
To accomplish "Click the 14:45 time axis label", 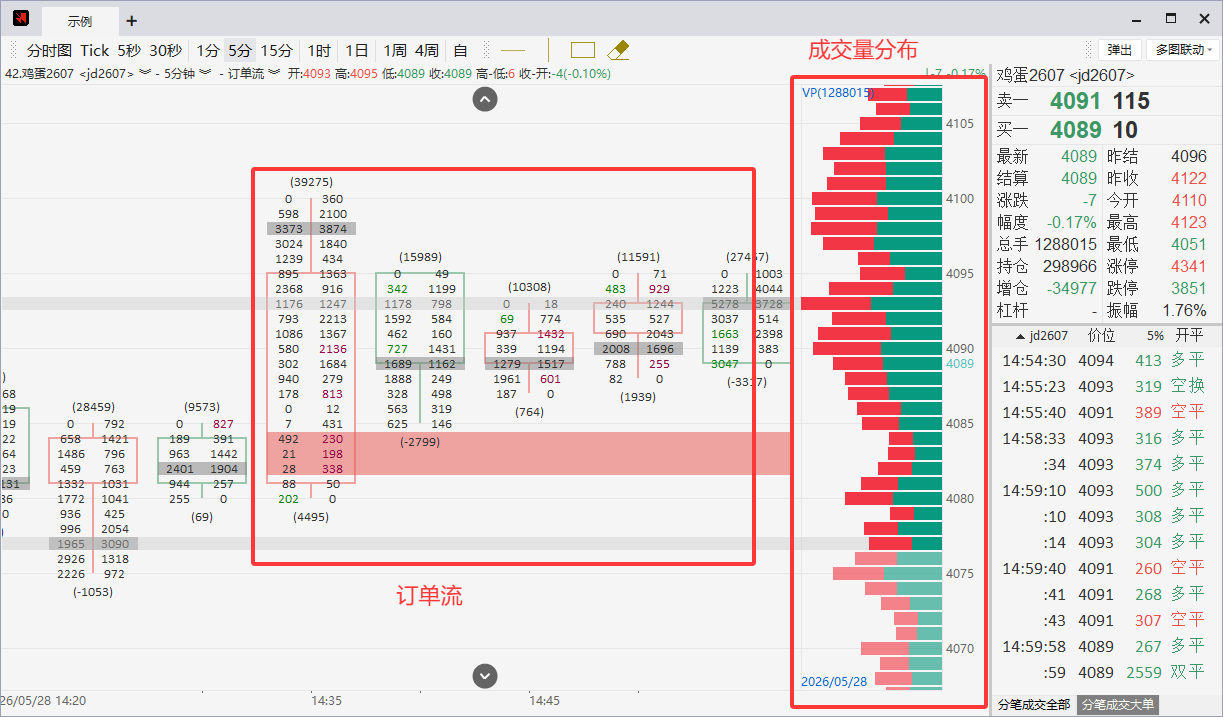I will pyautogui.click(x=544, y=701).
